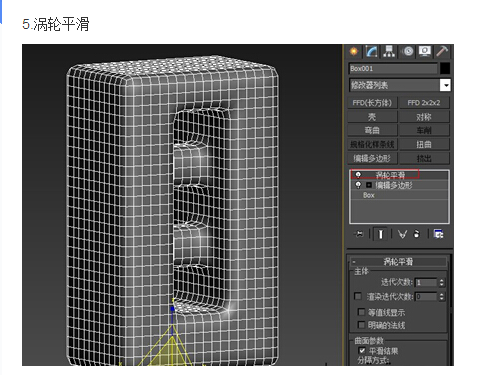
Task: Click the 规格化样条线 modifier button
Action: tap(372, 144)
